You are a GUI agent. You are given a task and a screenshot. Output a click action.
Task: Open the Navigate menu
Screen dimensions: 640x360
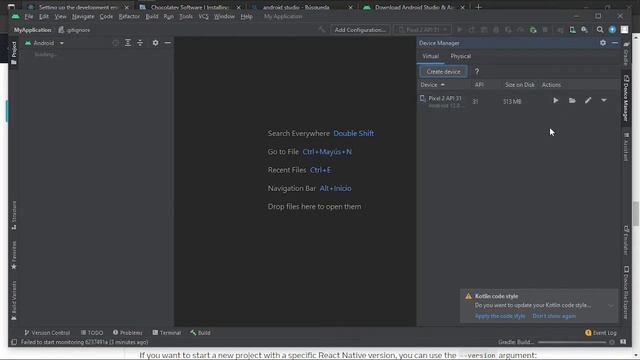pyautogui.click(x=83, y=17)
